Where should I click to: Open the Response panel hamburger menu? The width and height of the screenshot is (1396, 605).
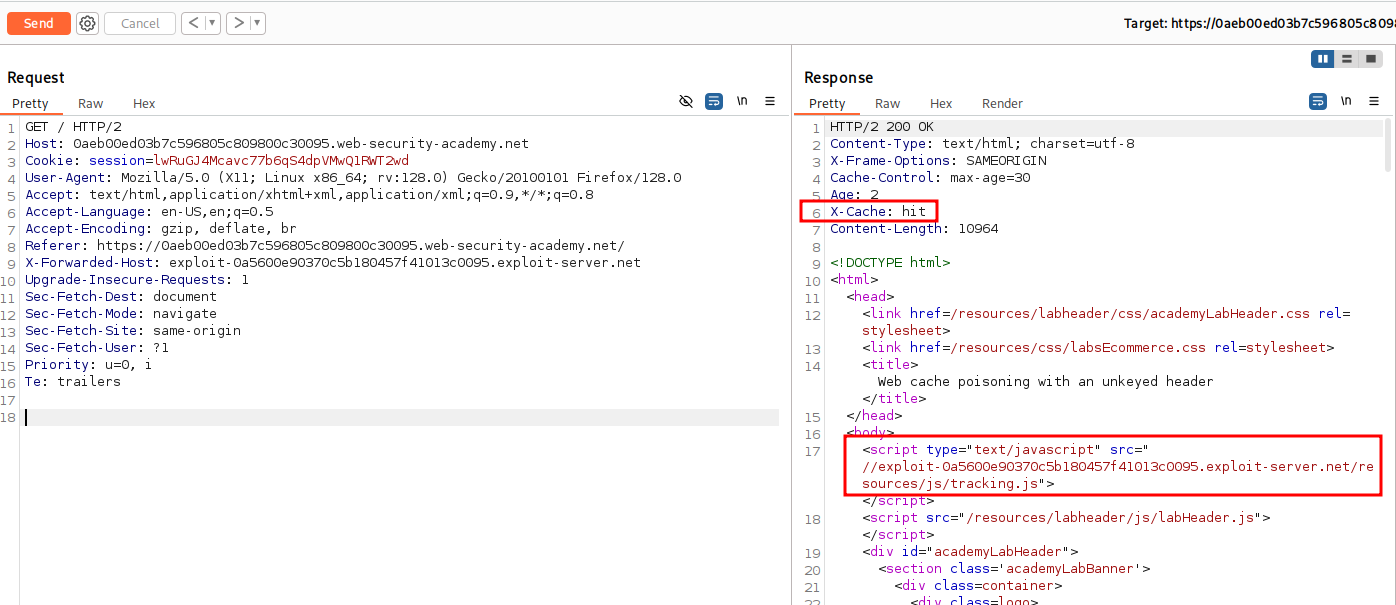(1375, 101)
